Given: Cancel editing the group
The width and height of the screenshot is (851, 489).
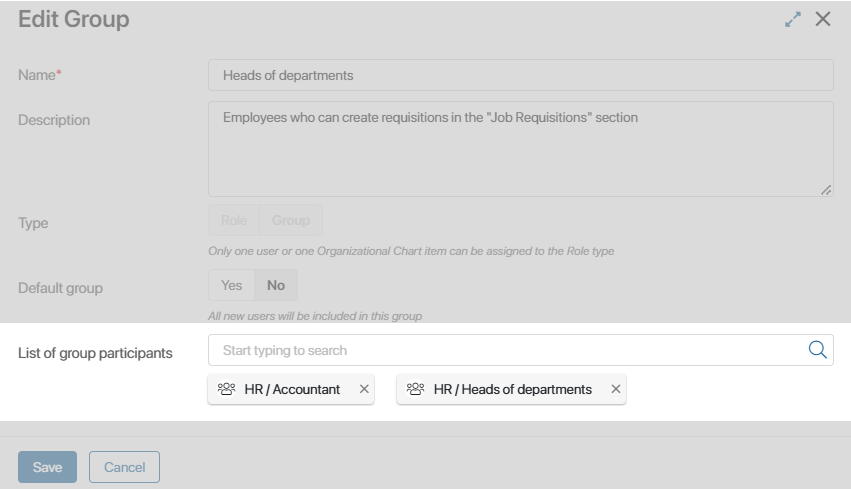Looking at the screenshot, I should (x=124, y=467).
